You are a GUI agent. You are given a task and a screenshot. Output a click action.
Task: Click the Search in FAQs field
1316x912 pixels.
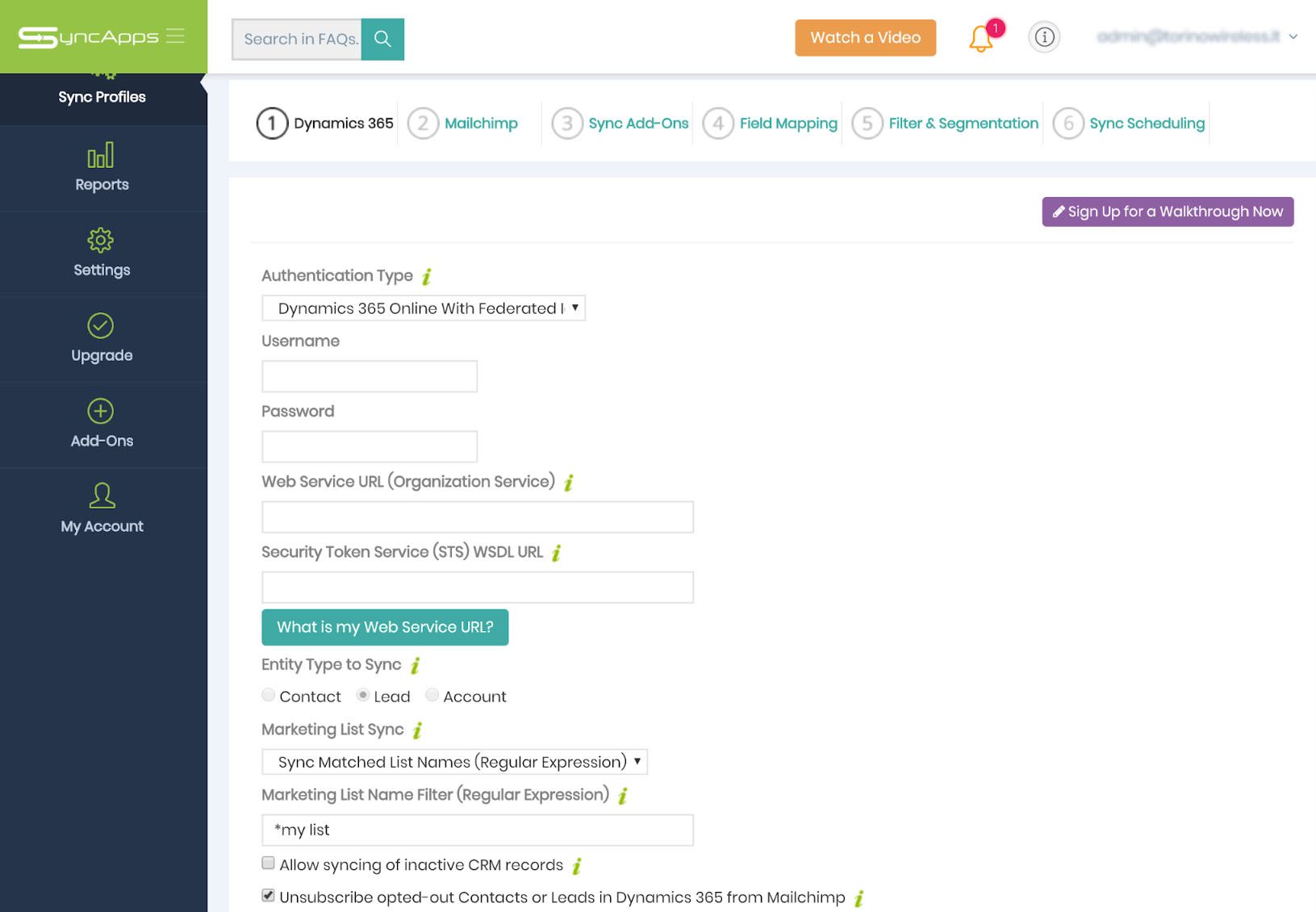(297, 39)
